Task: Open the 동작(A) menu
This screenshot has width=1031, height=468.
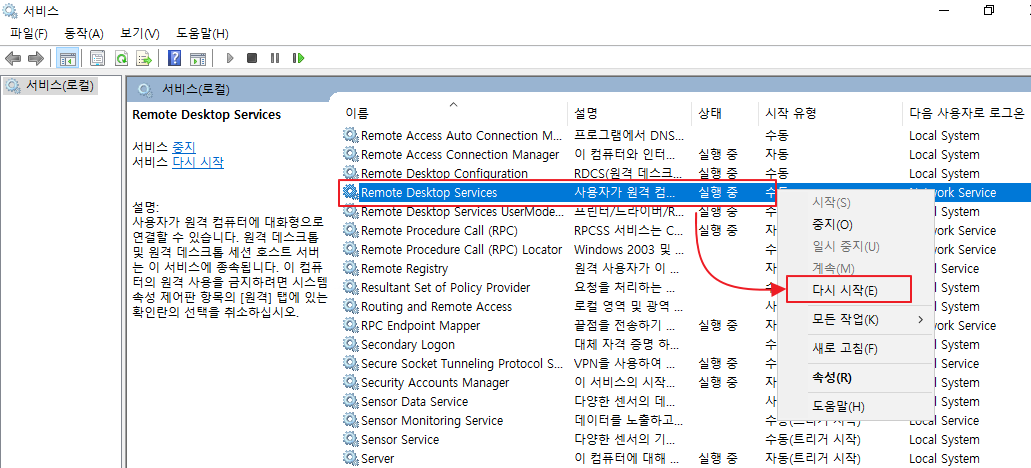Action: [84, 34]
